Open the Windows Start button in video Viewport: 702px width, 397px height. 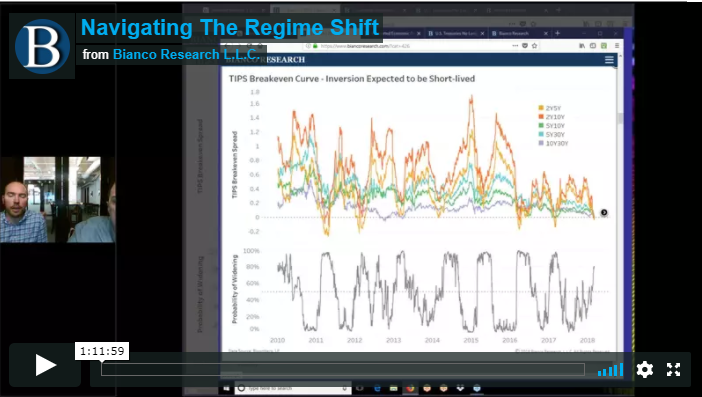(x=227, y=388)
